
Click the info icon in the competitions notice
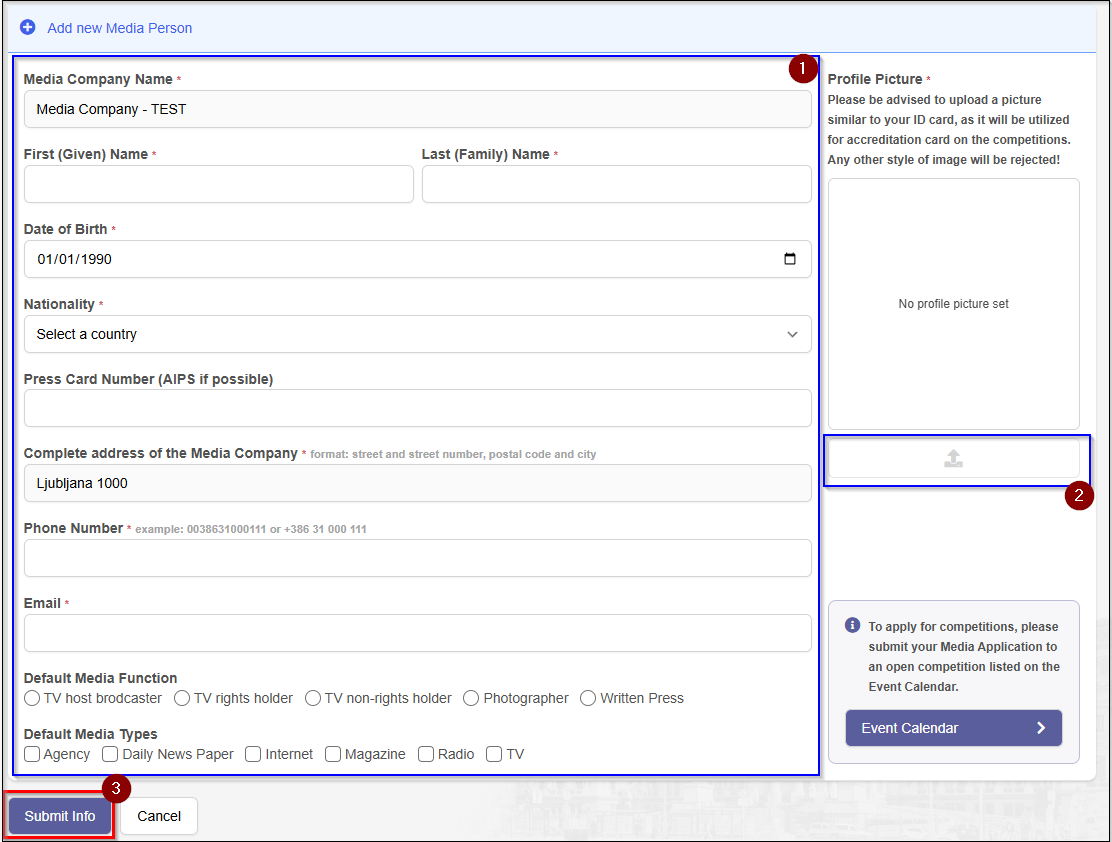(x=853, y=626)
